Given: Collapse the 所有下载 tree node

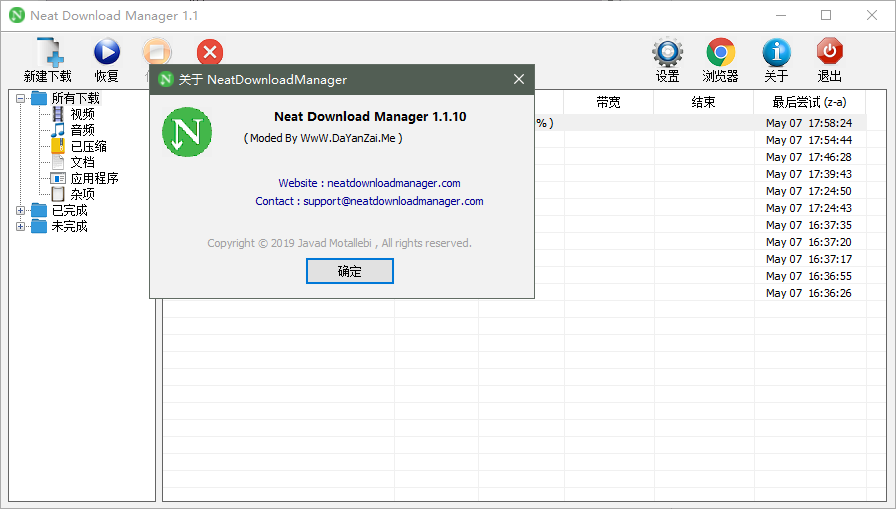Looking at the screenshot, I should click(21, 98).
